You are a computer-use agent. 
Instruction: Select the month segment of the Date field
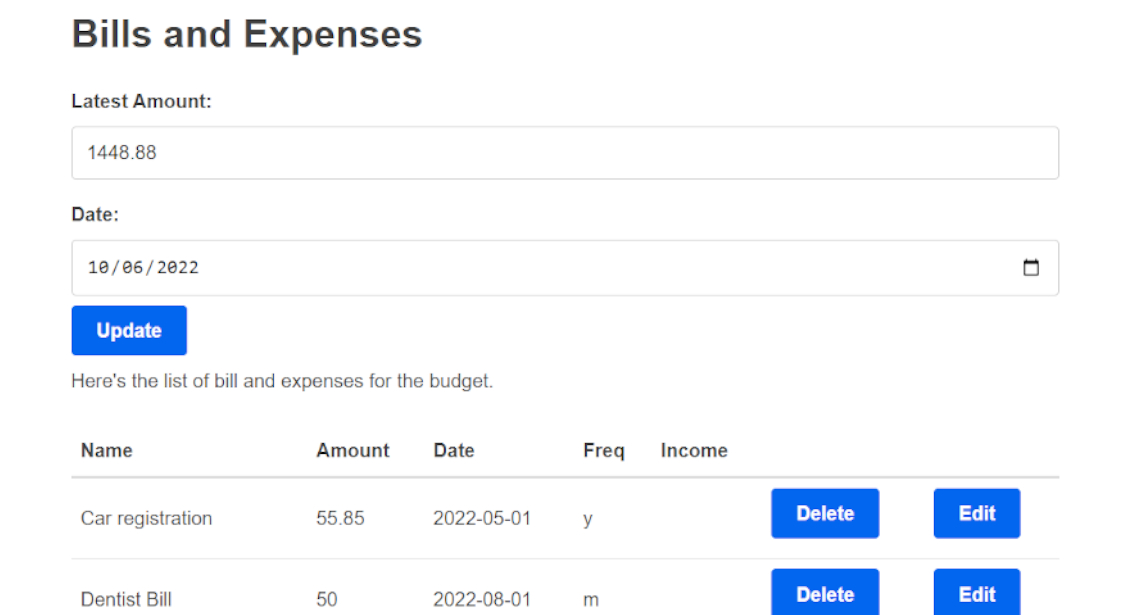click(x=98, y=268)
